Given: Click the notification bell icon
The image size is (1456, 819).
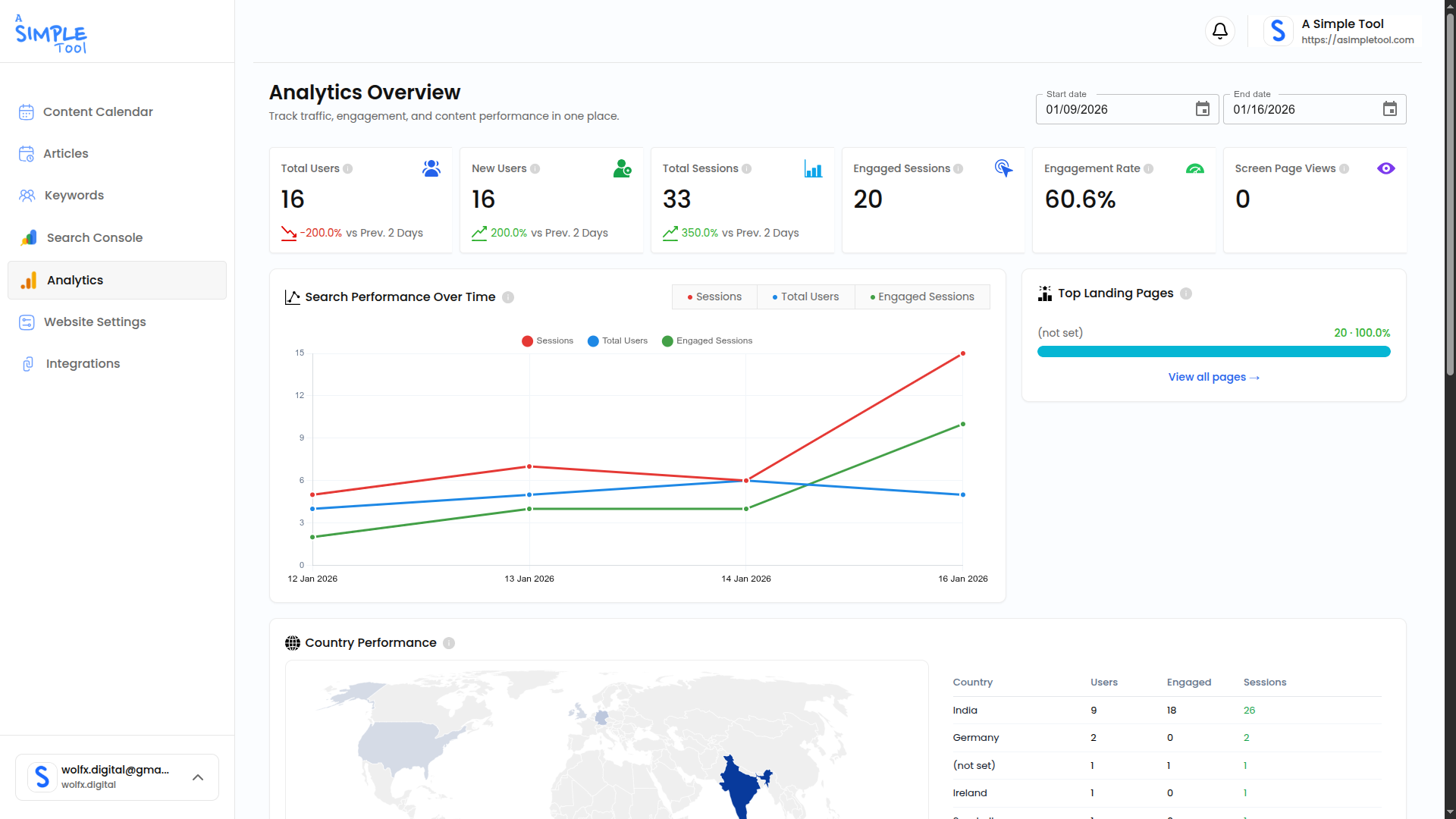Looking at the screenshot, I should (x=1219, y=31).
